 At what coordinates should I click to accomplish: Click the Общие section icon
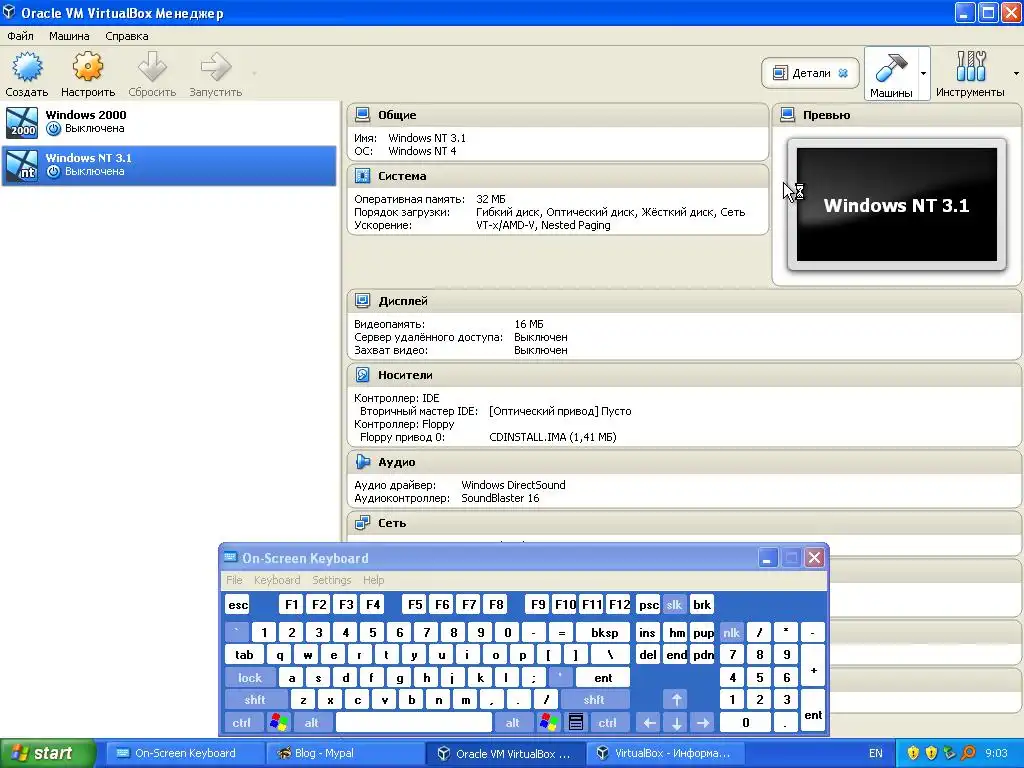(x=362, y=115)
